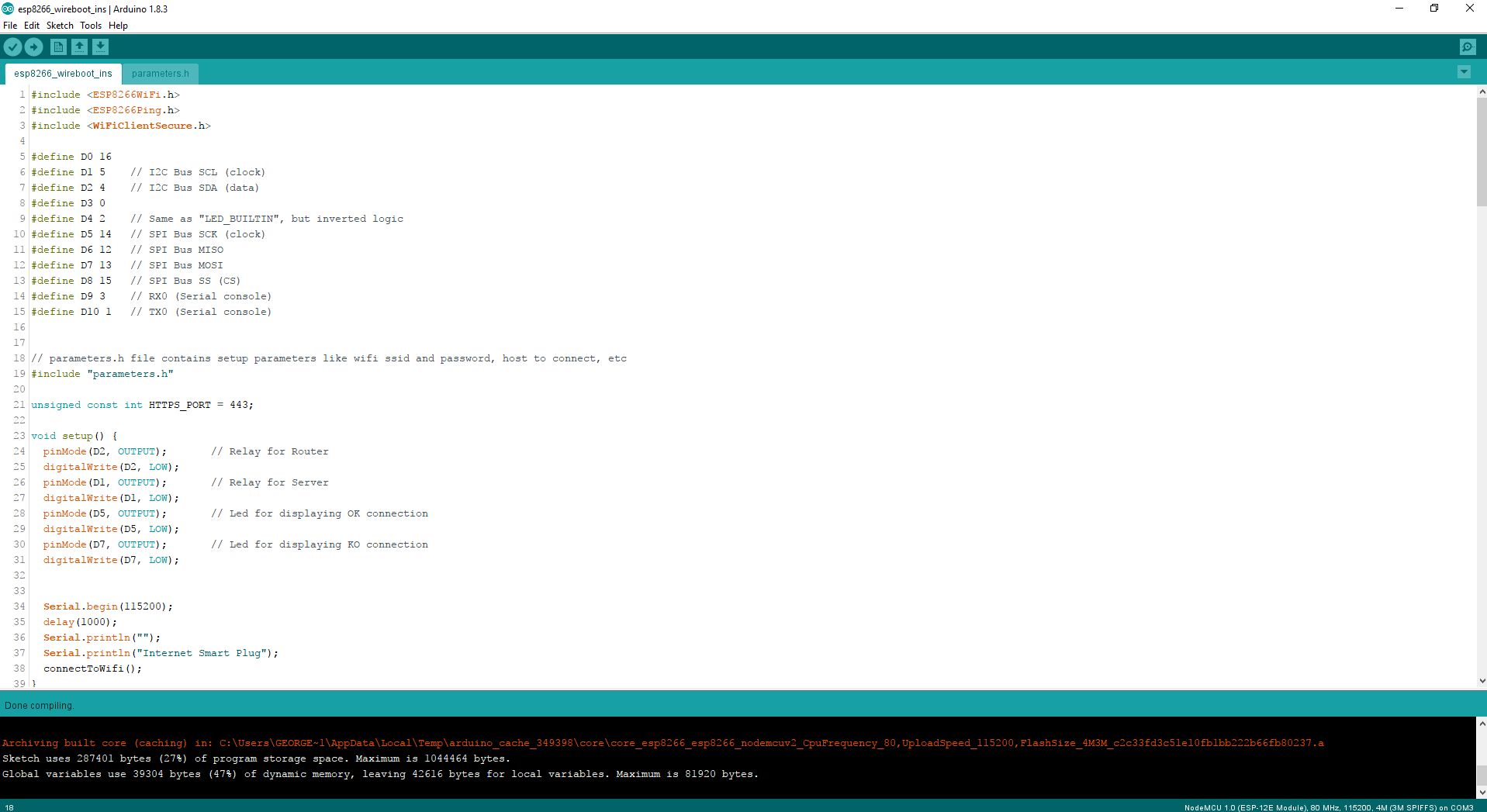This screenshot has width=1487, height=812.
Task: Click the "Archiving built core" console line
Action: (662, 743)
